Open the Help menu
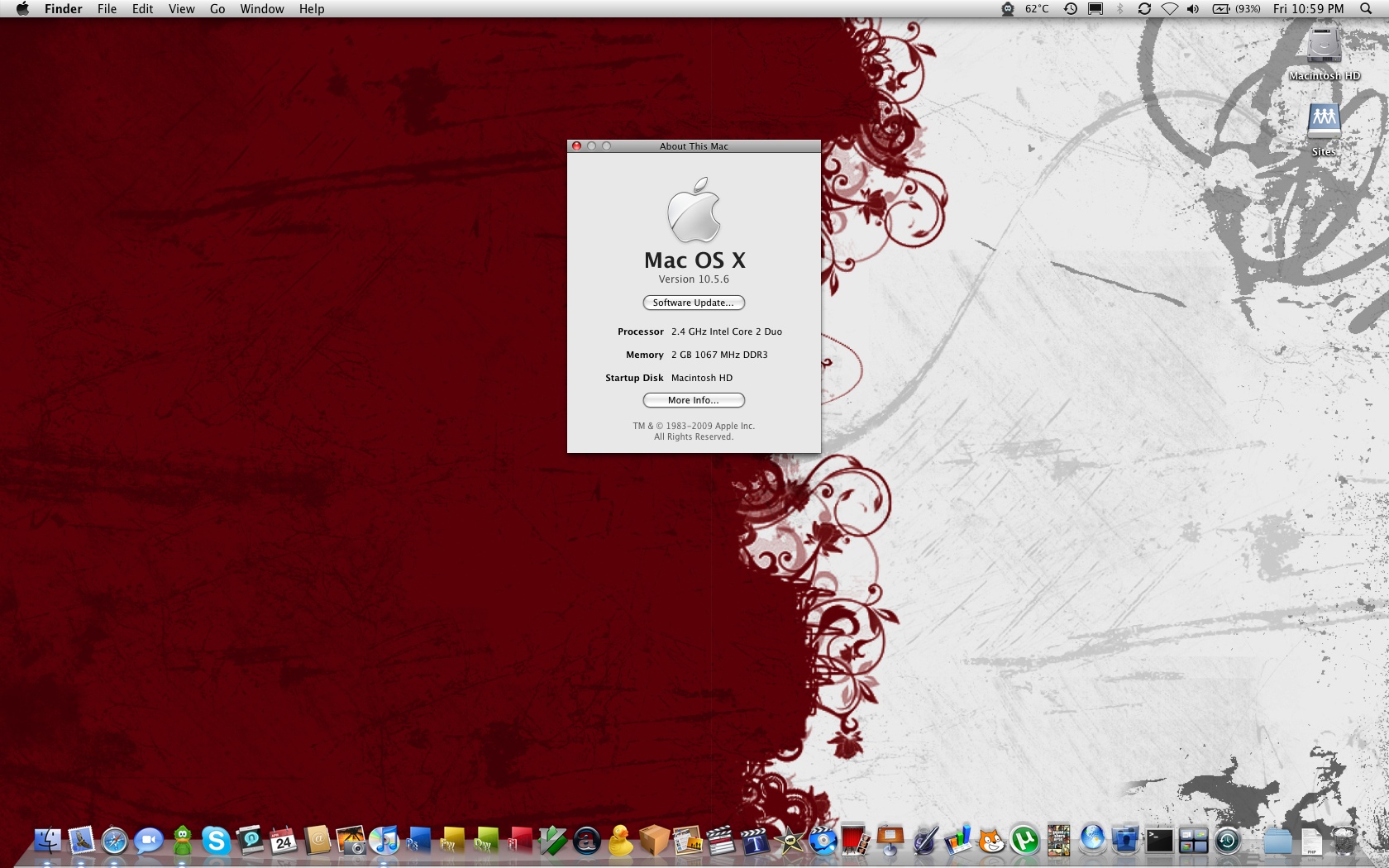The width and height of the screenshot is (1389, 868). tap(312, 8)
